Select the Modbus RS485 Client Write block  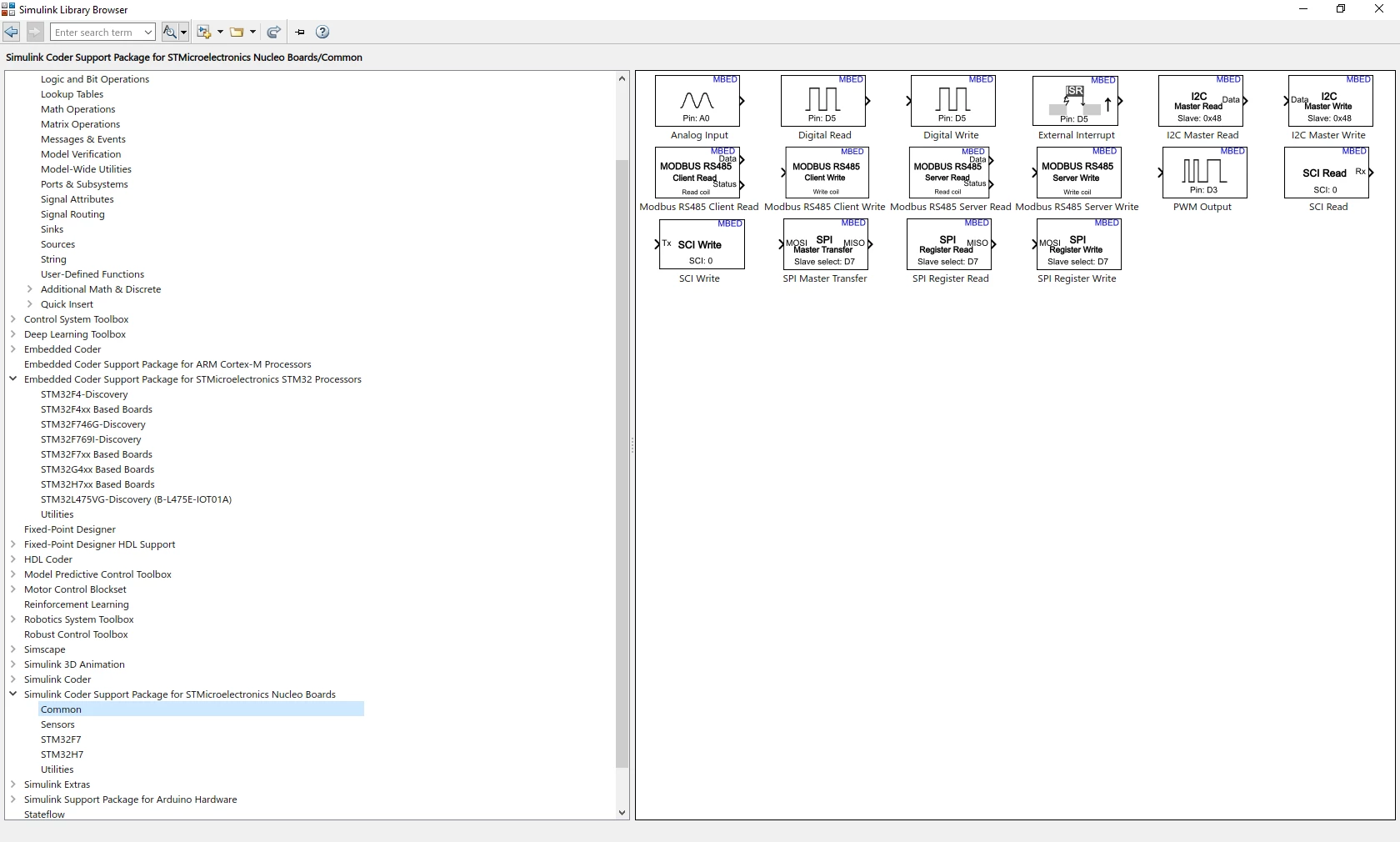[x=826, y=173]
